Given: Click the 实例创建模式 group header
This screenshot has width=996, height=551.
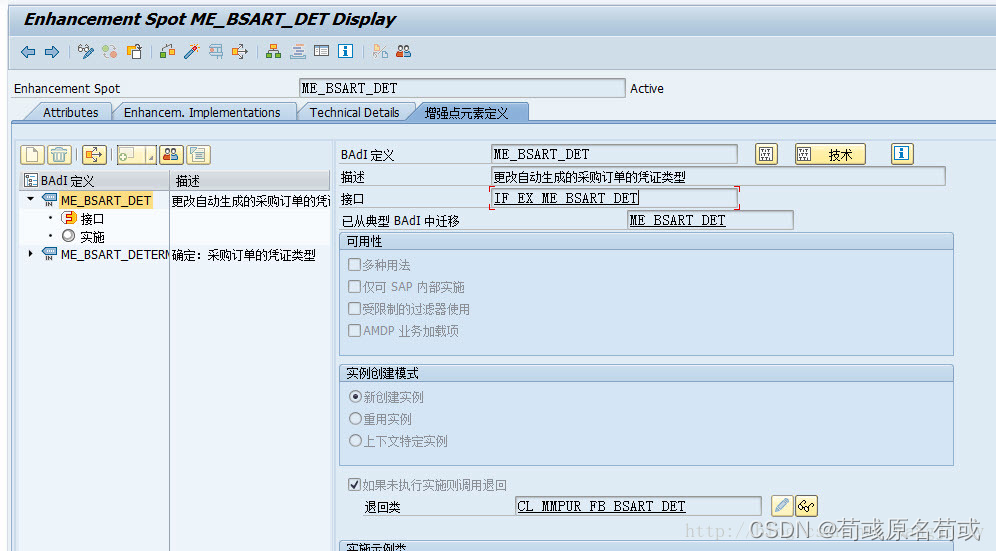Looking at the screenshot, I should 647,373.
